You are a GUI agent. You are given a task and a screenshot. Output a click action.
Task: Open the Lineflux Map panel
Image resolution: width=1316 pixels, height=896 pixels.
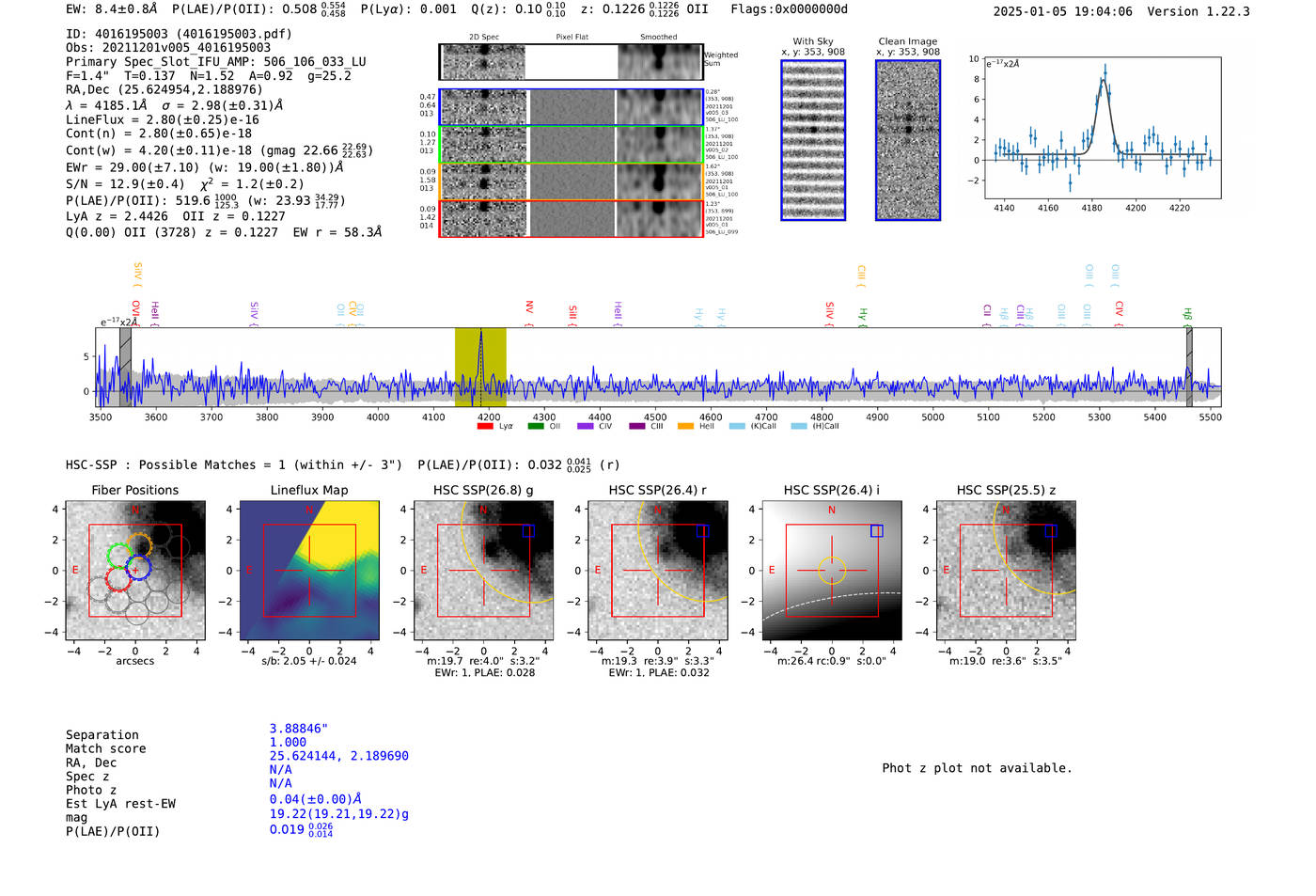(x=309, y=571)
